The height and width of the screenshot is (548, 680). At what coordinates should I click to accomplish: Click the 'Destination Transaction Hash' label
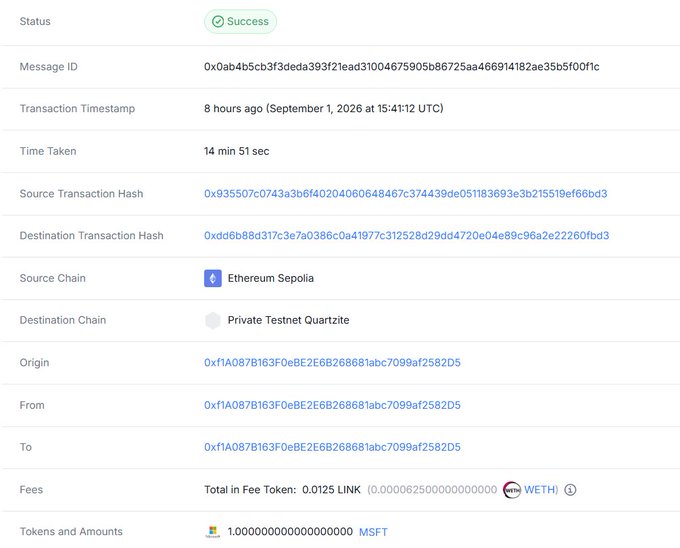92,235
